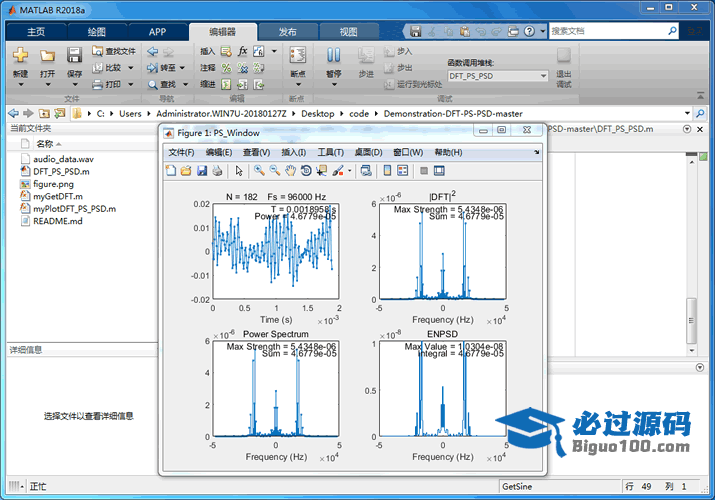
Task: Toggle Data Cursor tool in Figure
Action: [x=321, y=171]
